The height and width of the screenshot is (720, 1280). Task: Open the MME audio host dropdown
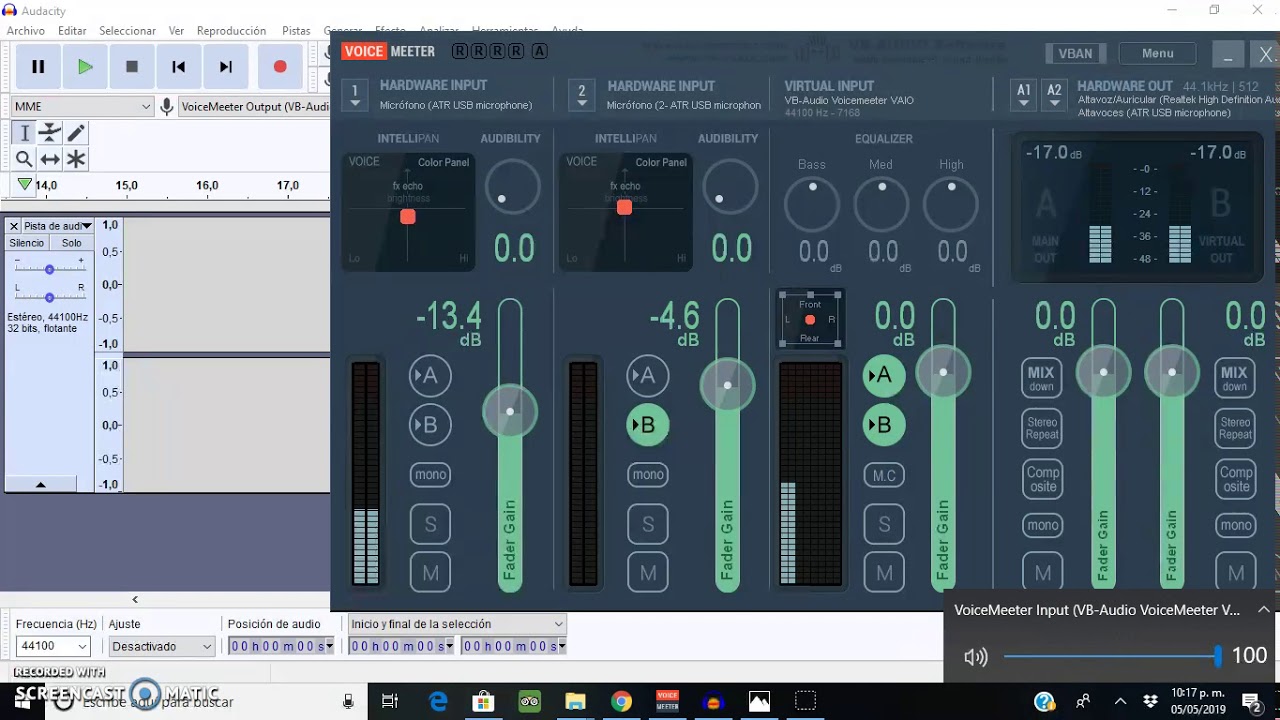[x=82, y=107]
